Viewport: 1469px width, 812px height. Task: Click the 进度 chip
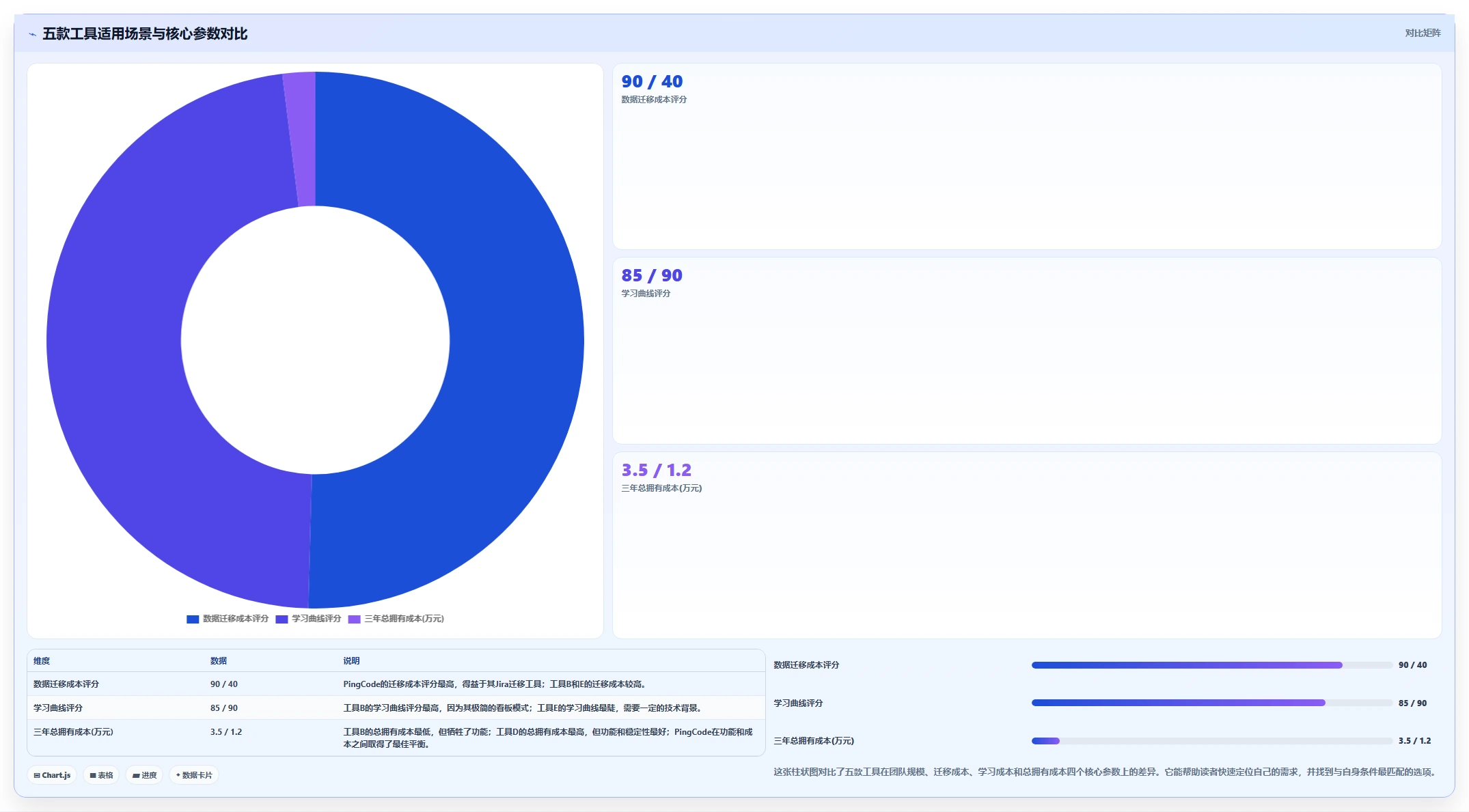point(144,775)
